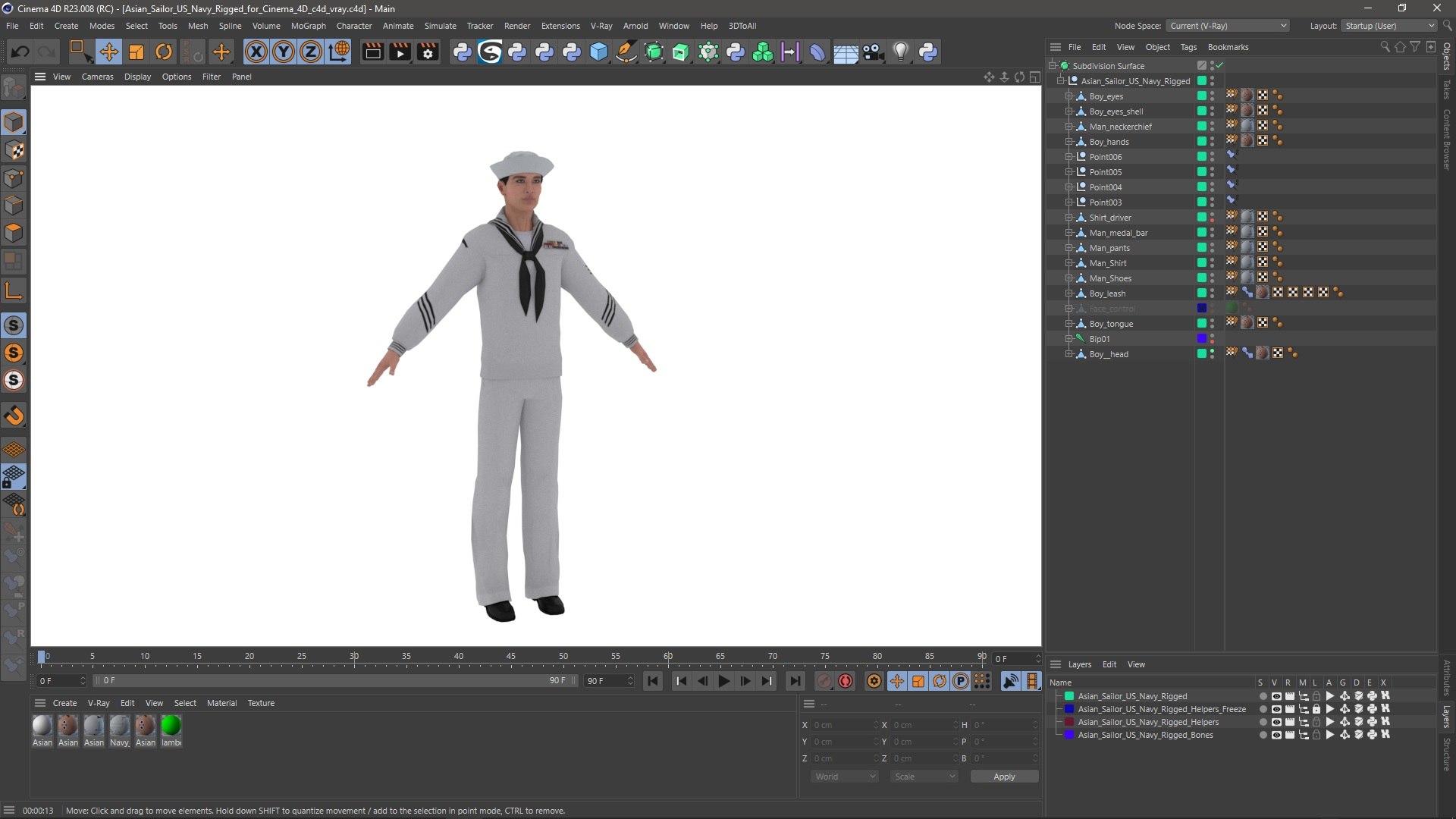
Task: Open the V-Ray main menu
Action: [601, 26]
